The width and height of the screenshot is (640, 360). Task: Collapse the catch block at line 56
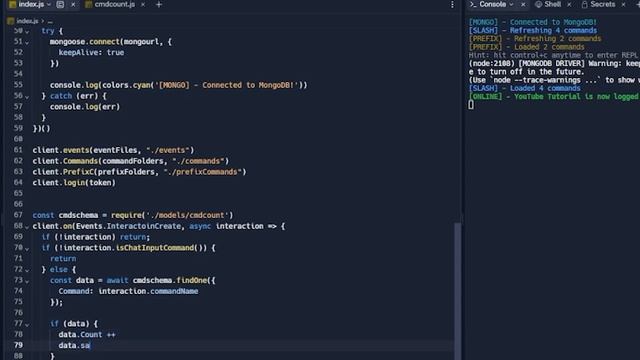click(27, 97)
